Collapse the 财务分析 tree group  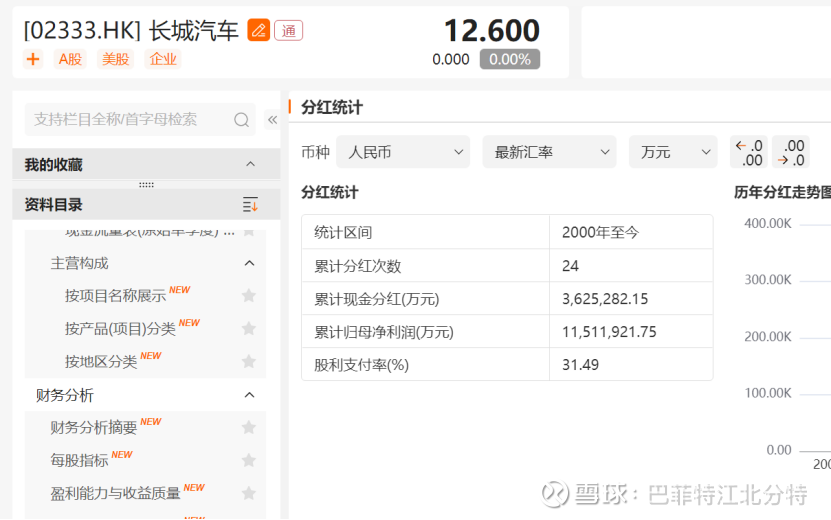pos(250,394)
